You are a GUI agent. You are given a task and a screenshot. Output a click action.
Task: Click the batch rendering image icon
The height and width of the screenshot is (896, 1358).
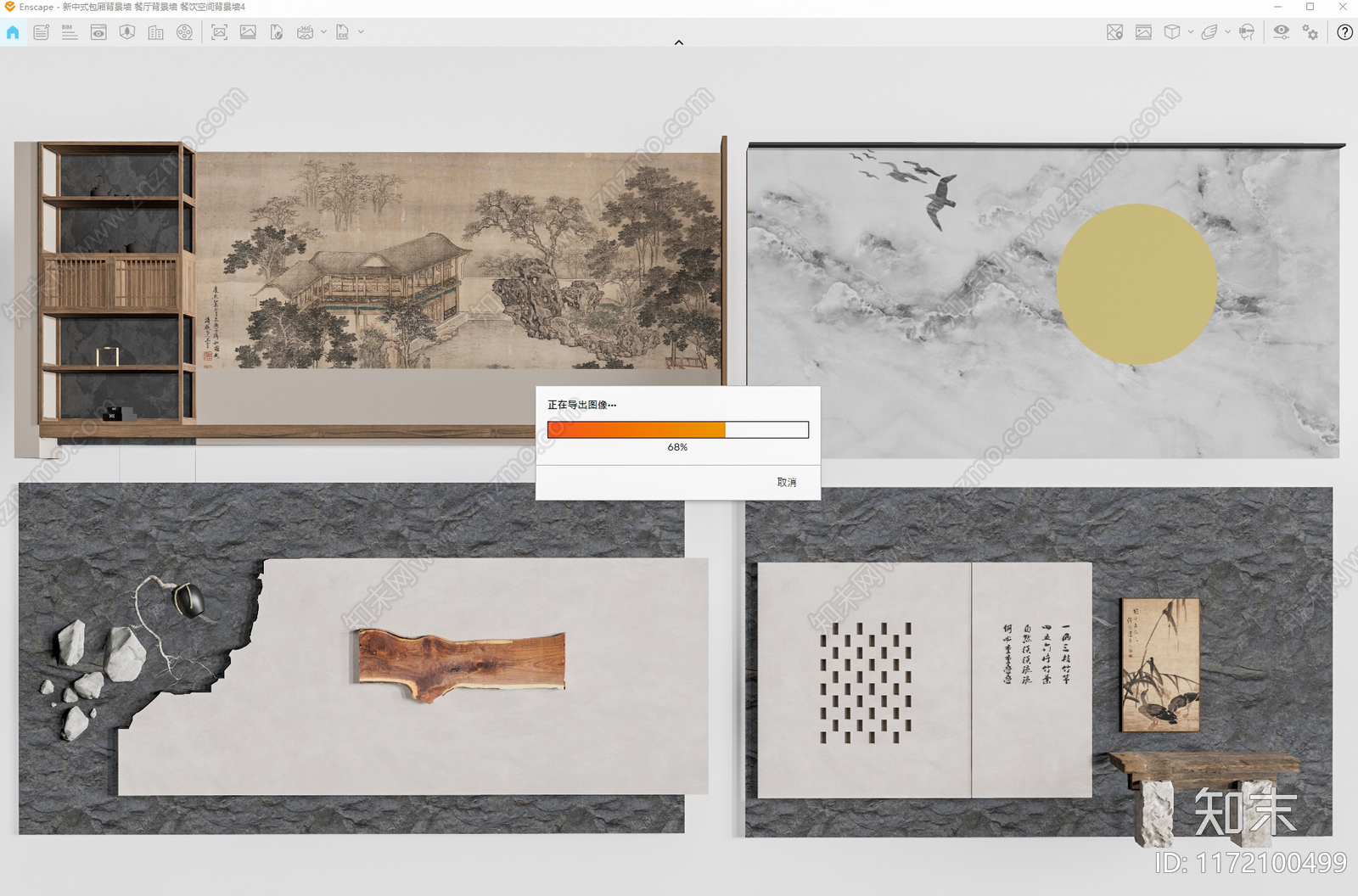[x=248, y=32]
